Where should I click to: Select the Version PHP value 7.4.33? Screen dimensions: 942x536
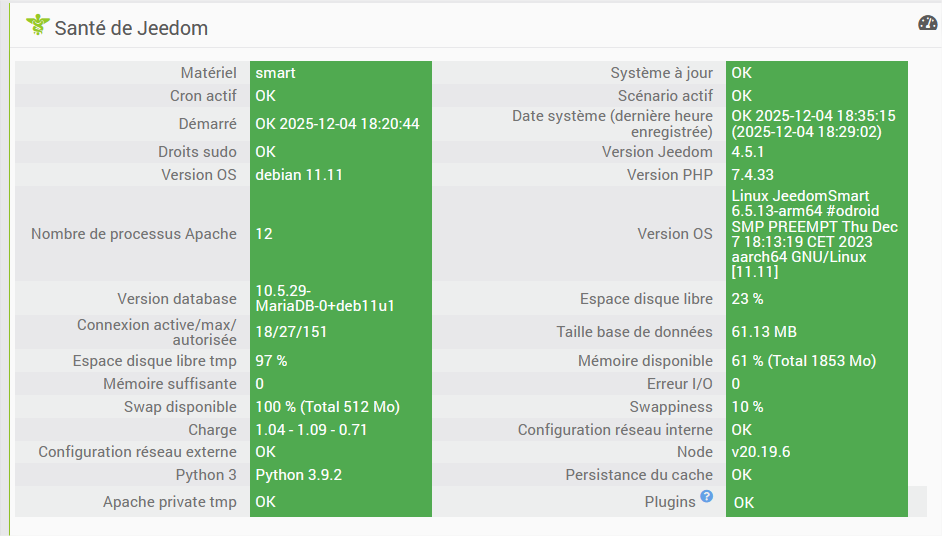(x=753, y=175)
